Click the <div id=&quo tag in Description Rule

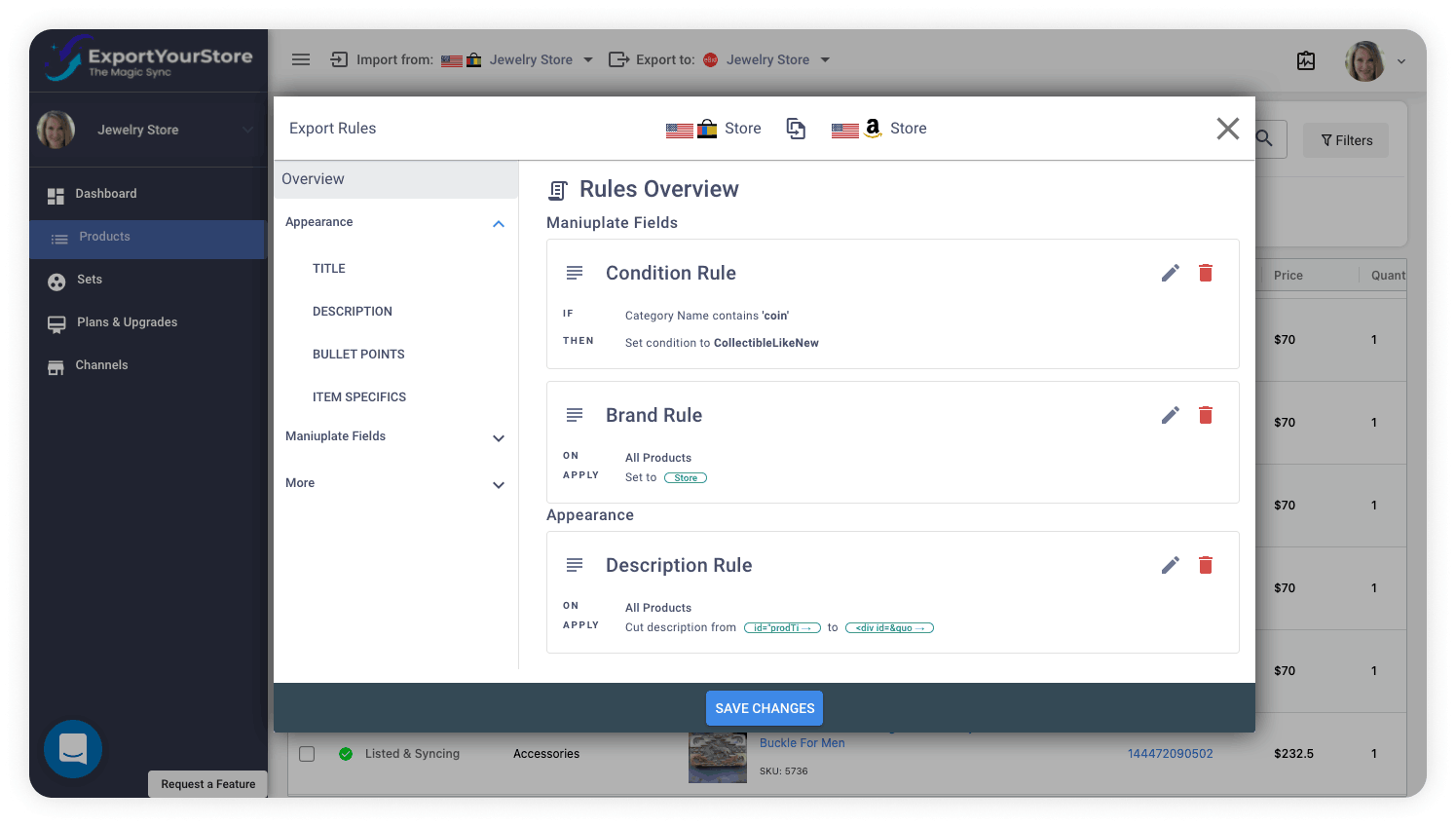pyautogui.click(x=889, y=628)
